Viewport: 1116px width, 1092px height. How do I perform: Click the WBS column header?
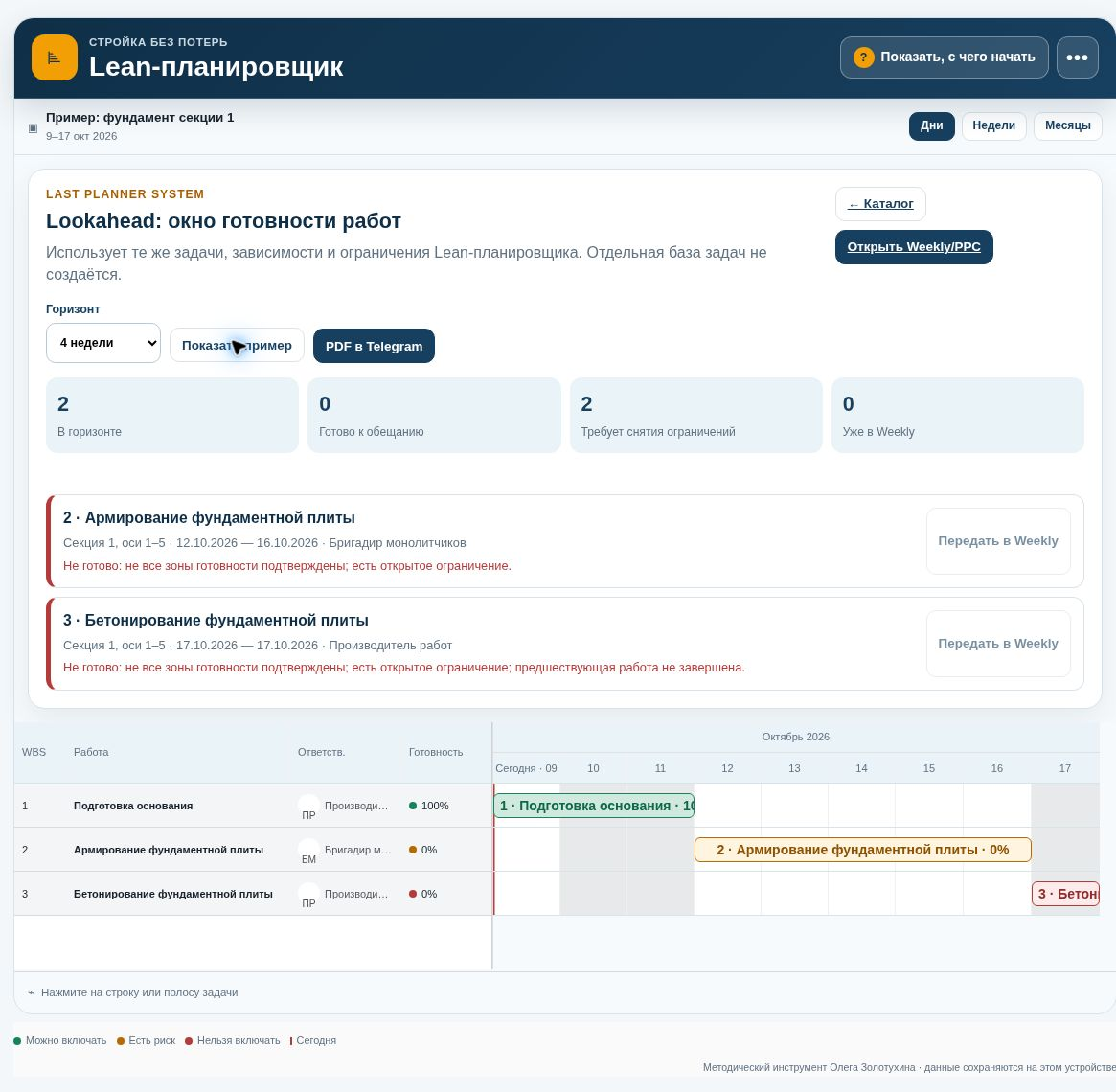[x=34, y=753]
